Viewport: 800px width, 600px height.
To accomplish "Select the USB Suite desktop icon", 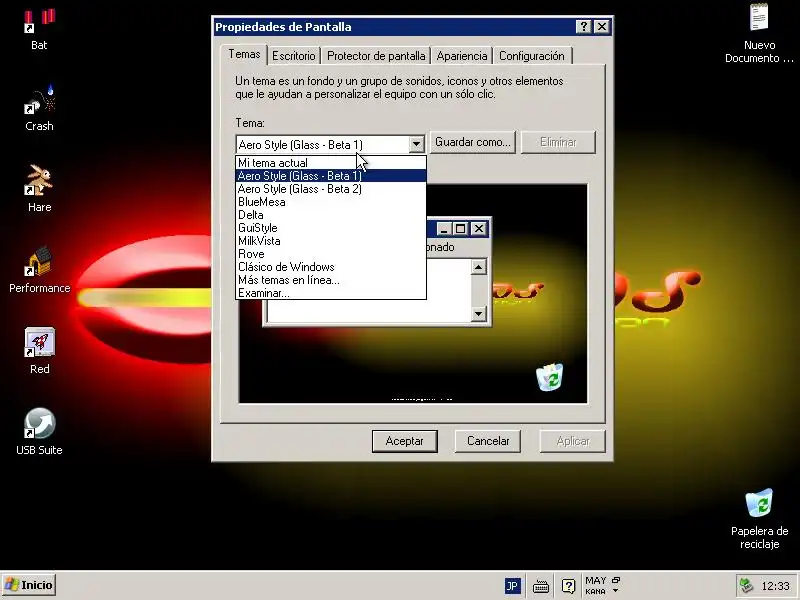I will [39, 423].
